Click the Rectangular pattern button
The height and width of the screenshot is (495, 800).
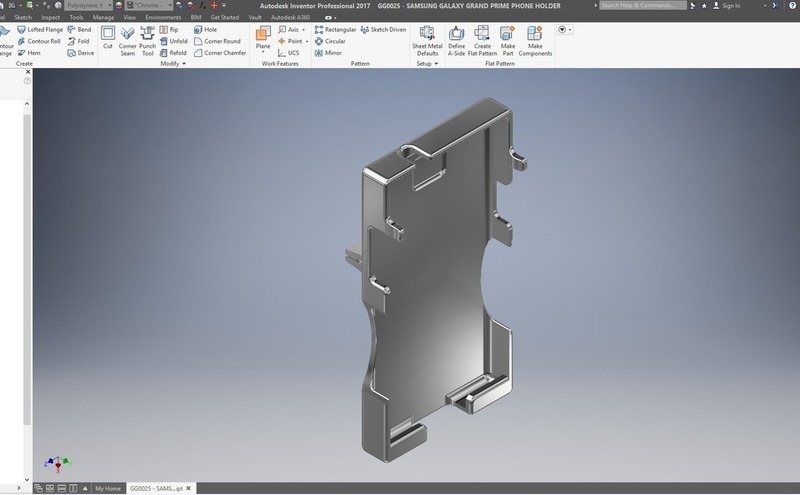coord(334,30)
